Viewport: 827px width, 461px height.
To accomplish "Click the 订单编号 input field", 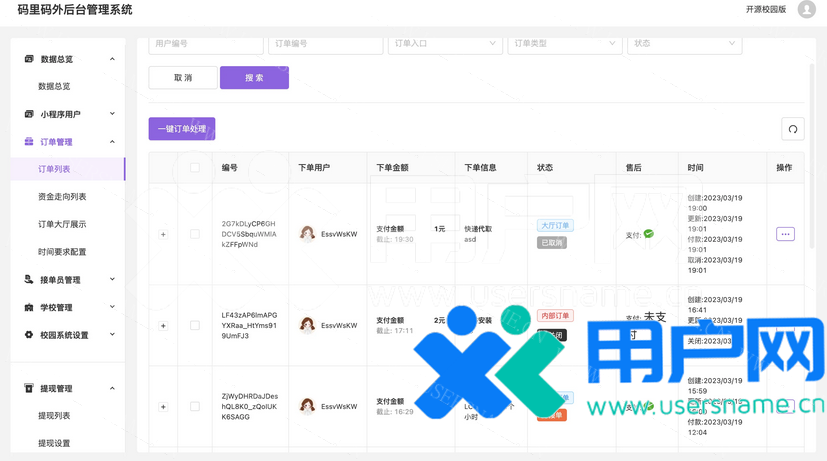I will coord(325,44).
